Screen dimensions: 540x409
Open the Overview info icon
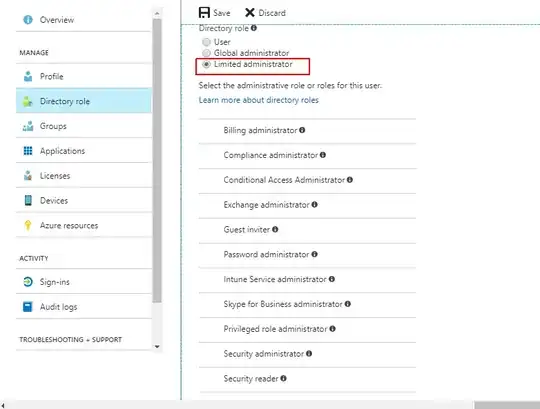click(28, 20)
